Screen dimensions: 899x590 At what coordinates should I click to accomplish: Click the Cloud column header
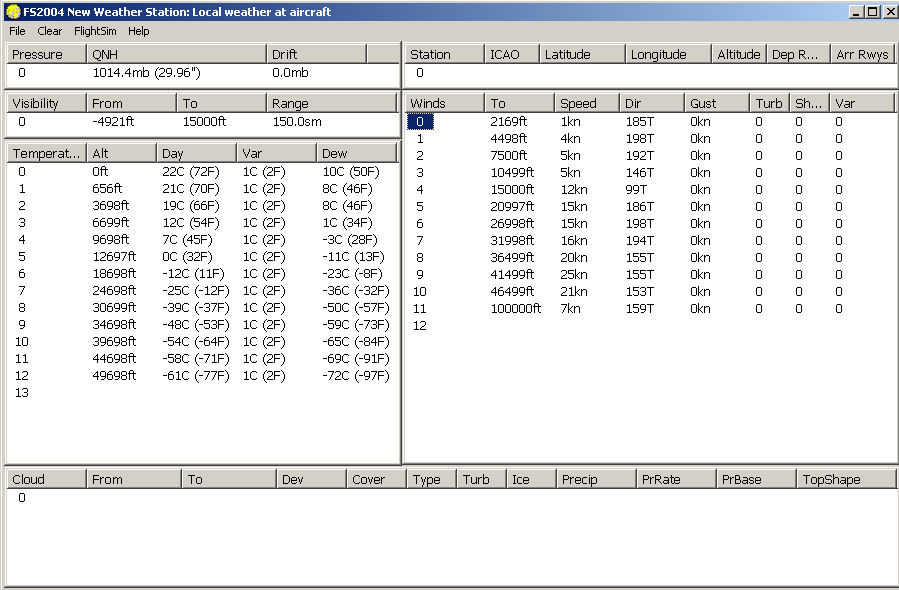click(46, 479)
